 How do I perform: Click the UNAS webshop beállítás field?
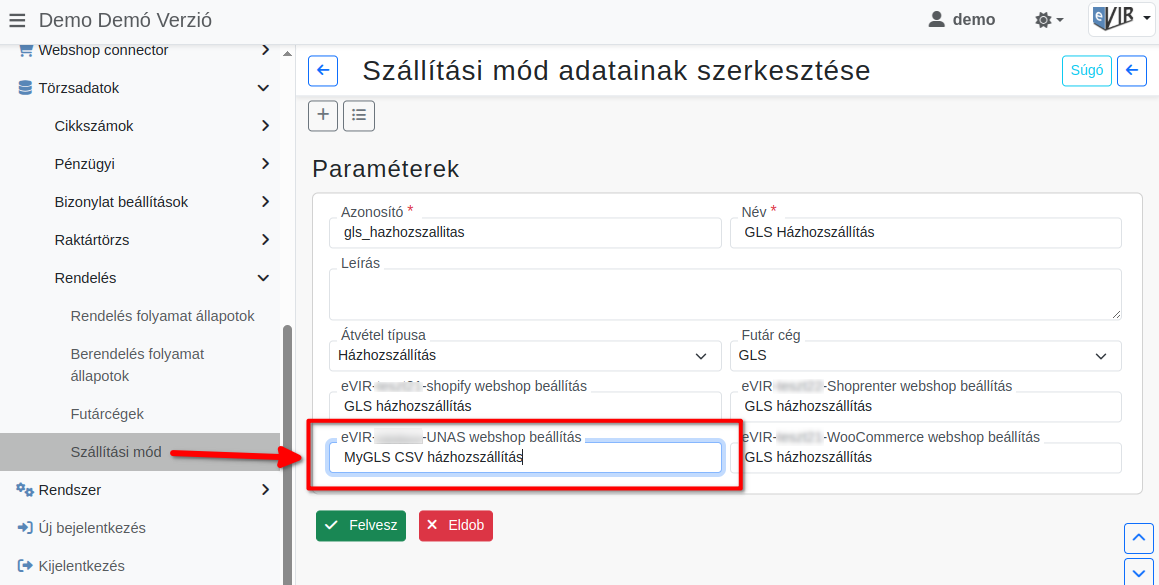tap(525, 458)
